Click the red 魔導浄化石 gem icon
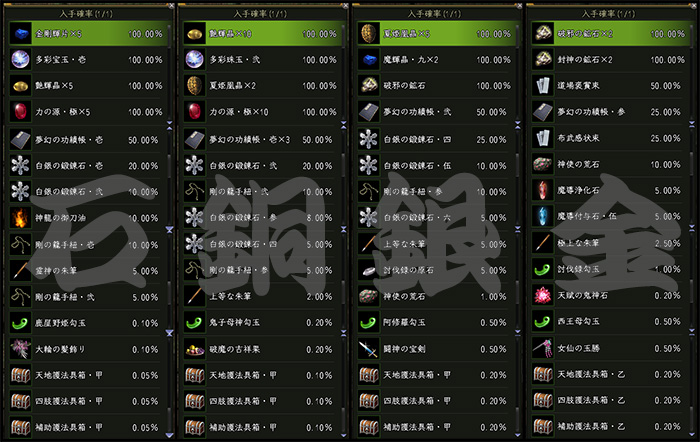The image size is (700, 442). coord(543,190)
